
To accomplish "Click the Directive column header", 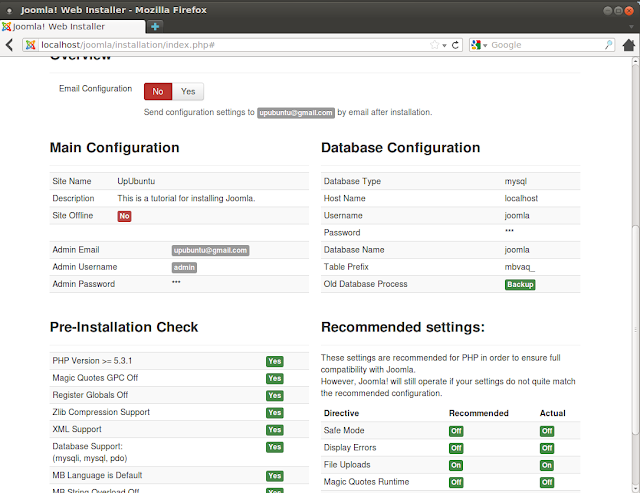I will pyautogui.click(x=341, y=413).
